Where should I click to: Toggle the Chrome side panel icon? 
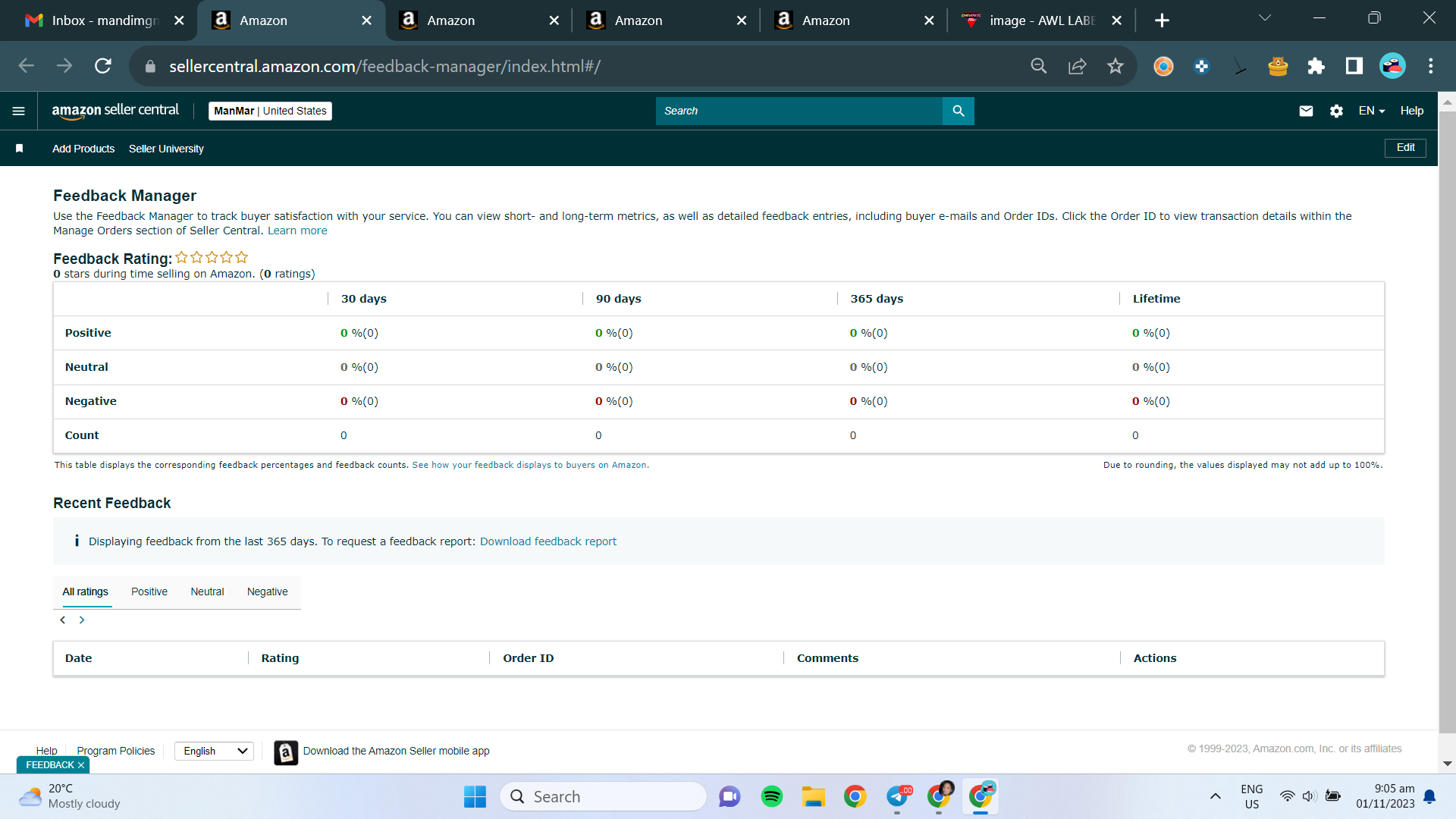pos(1354,66)
